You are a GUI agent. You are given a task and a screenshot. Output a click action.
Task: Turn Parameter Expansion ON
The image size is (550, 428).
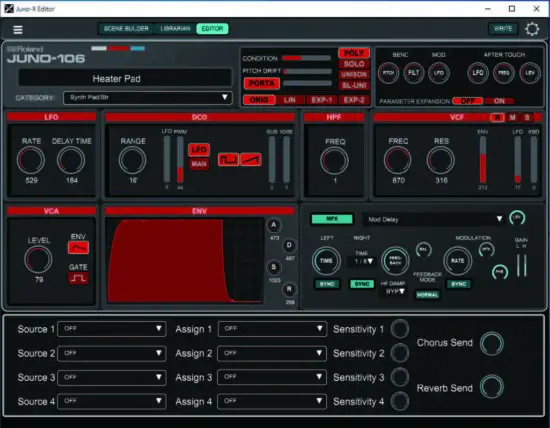point(499,101)
